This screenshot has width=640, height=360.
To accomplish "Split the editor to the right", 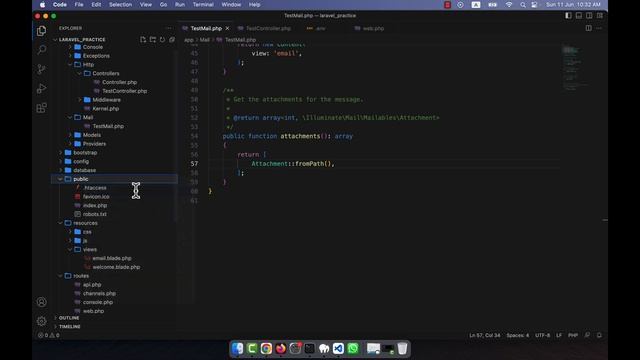I will click(x=589, y=28).
